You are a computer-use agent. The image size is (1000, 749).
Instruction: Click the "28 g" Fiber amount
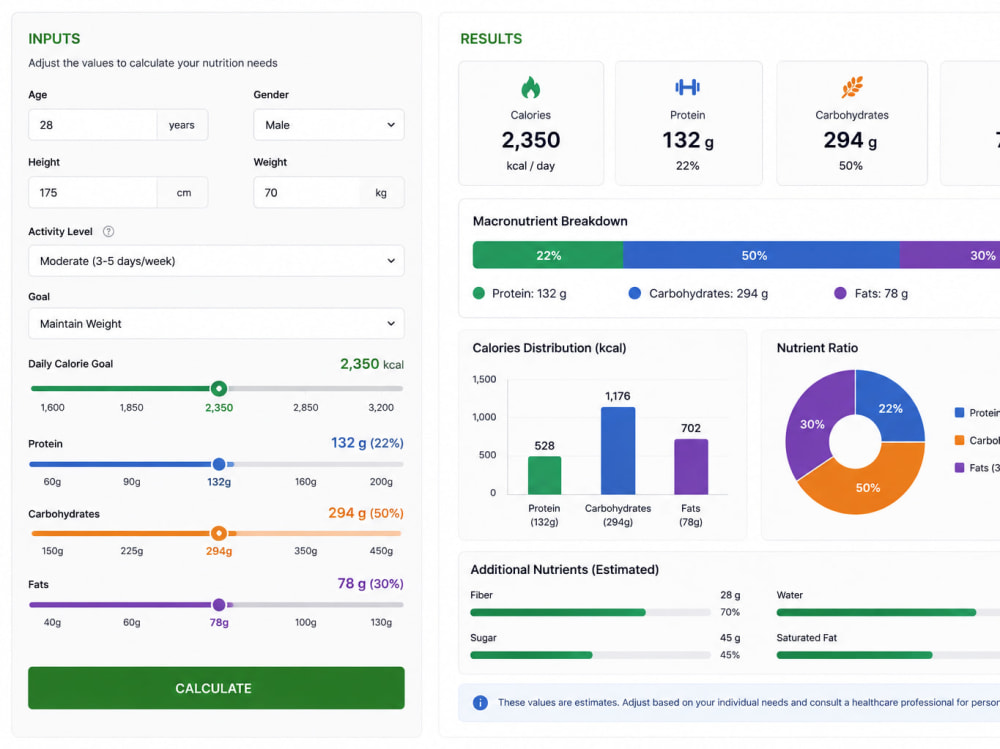click(x=730, y=595)
